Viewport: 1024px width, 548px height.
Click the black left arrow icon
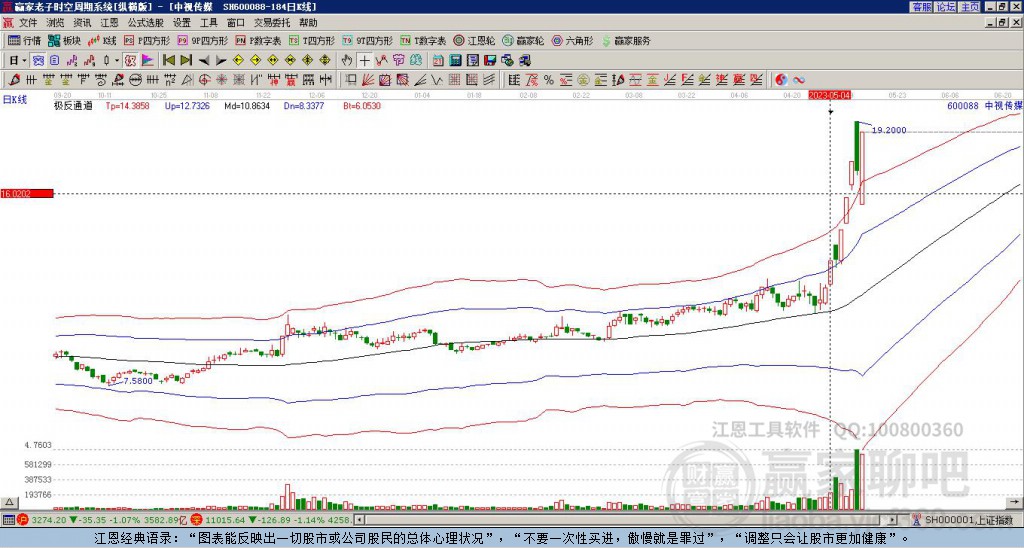pos(204,61)
